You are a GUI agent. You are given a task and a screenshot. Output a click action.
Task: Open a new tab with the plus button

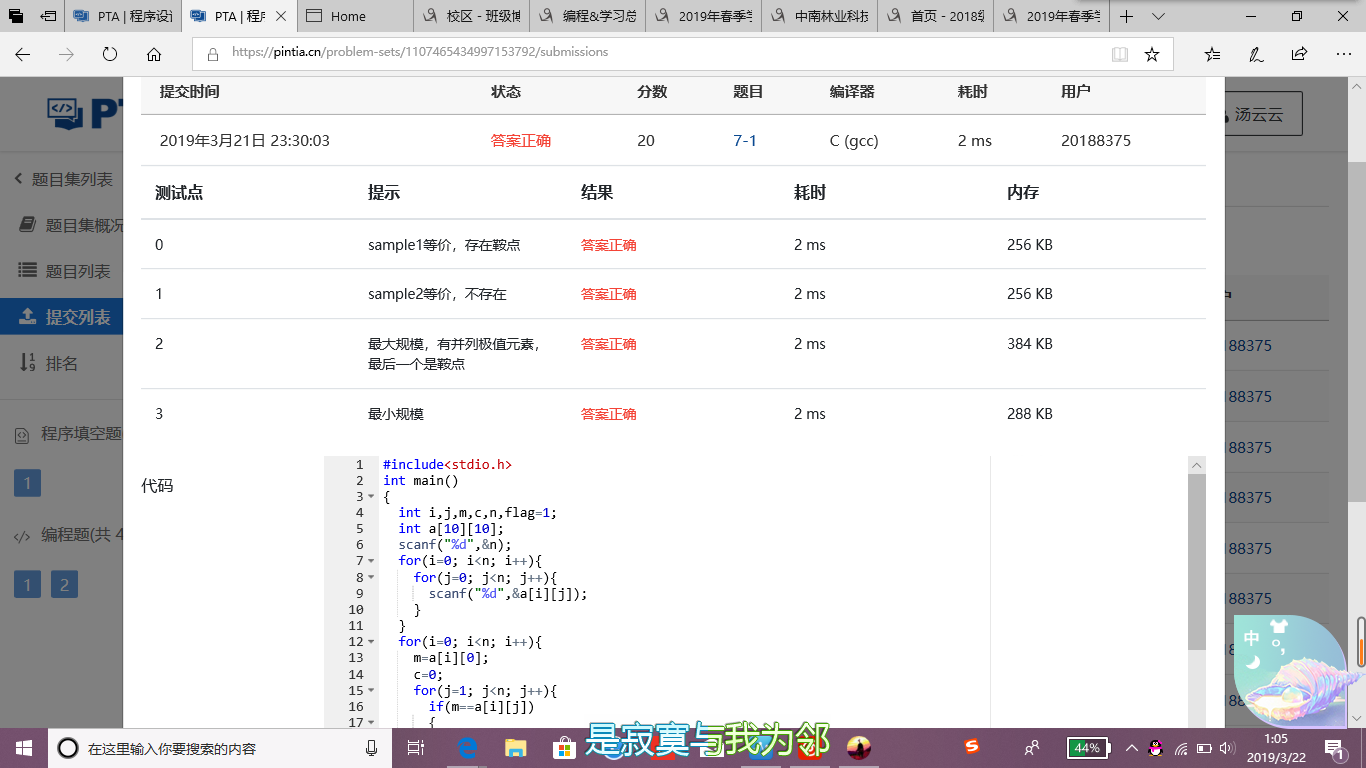tap(1127, 16)
